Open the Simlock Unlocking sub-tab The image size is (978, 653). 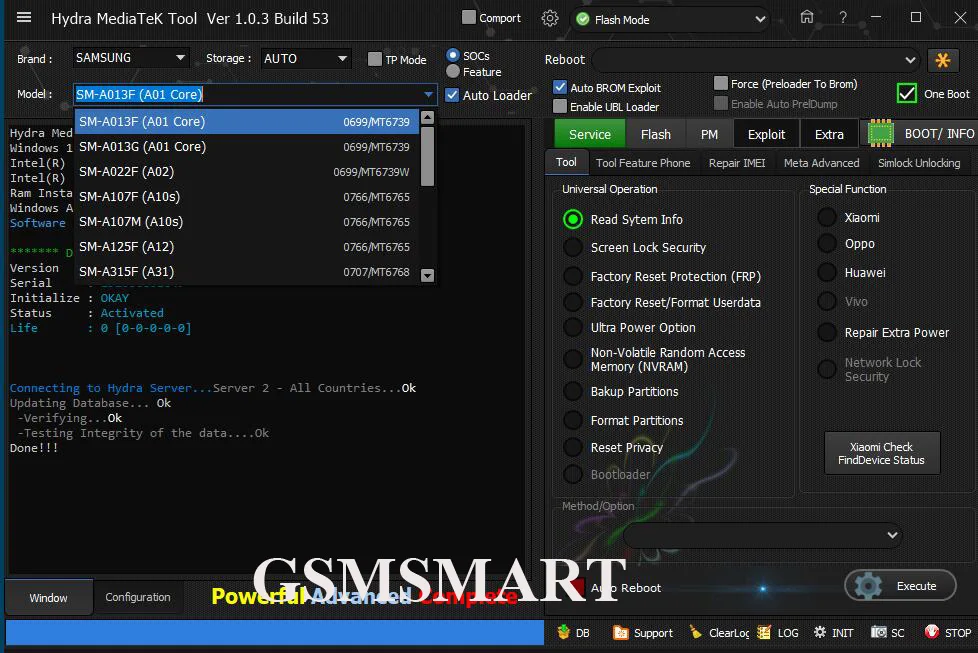[919, 163]
